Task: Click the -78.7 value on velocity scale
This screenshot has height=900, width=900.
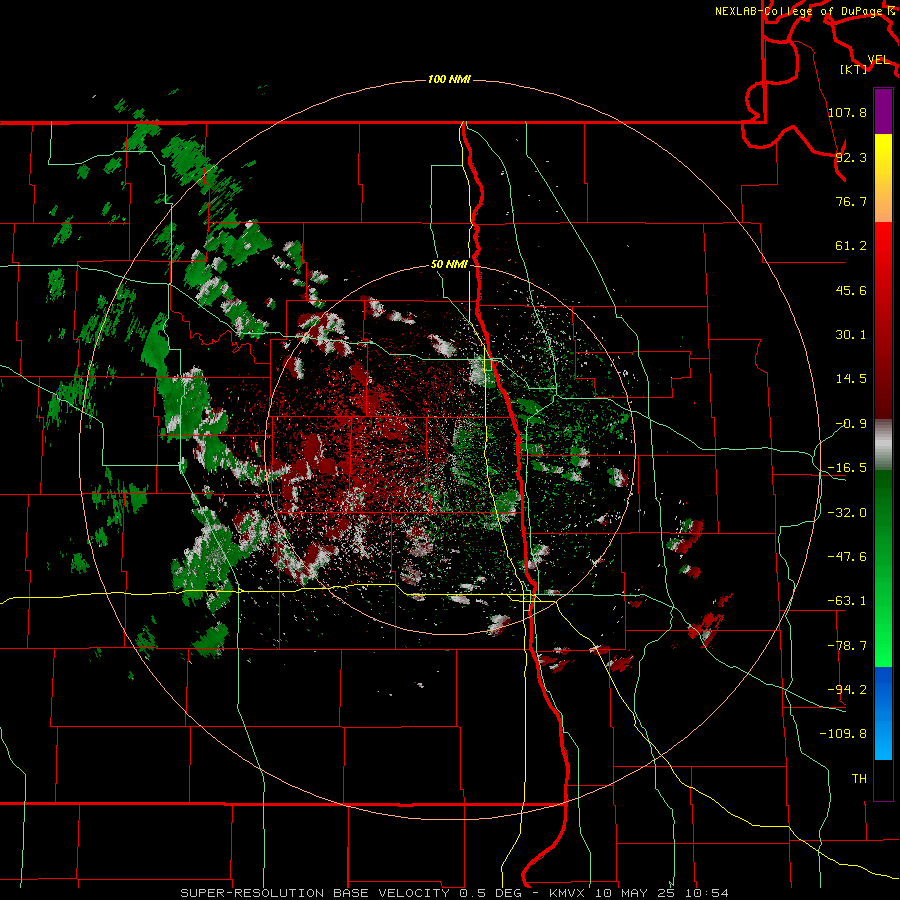Action: point(847,646)
